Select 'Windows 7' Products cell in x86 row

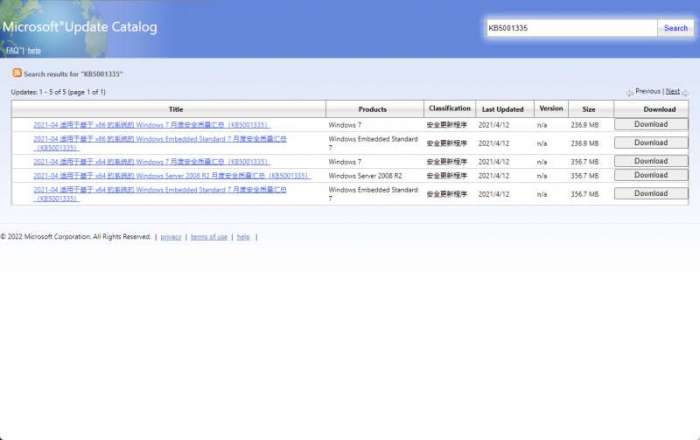(345, 125)
